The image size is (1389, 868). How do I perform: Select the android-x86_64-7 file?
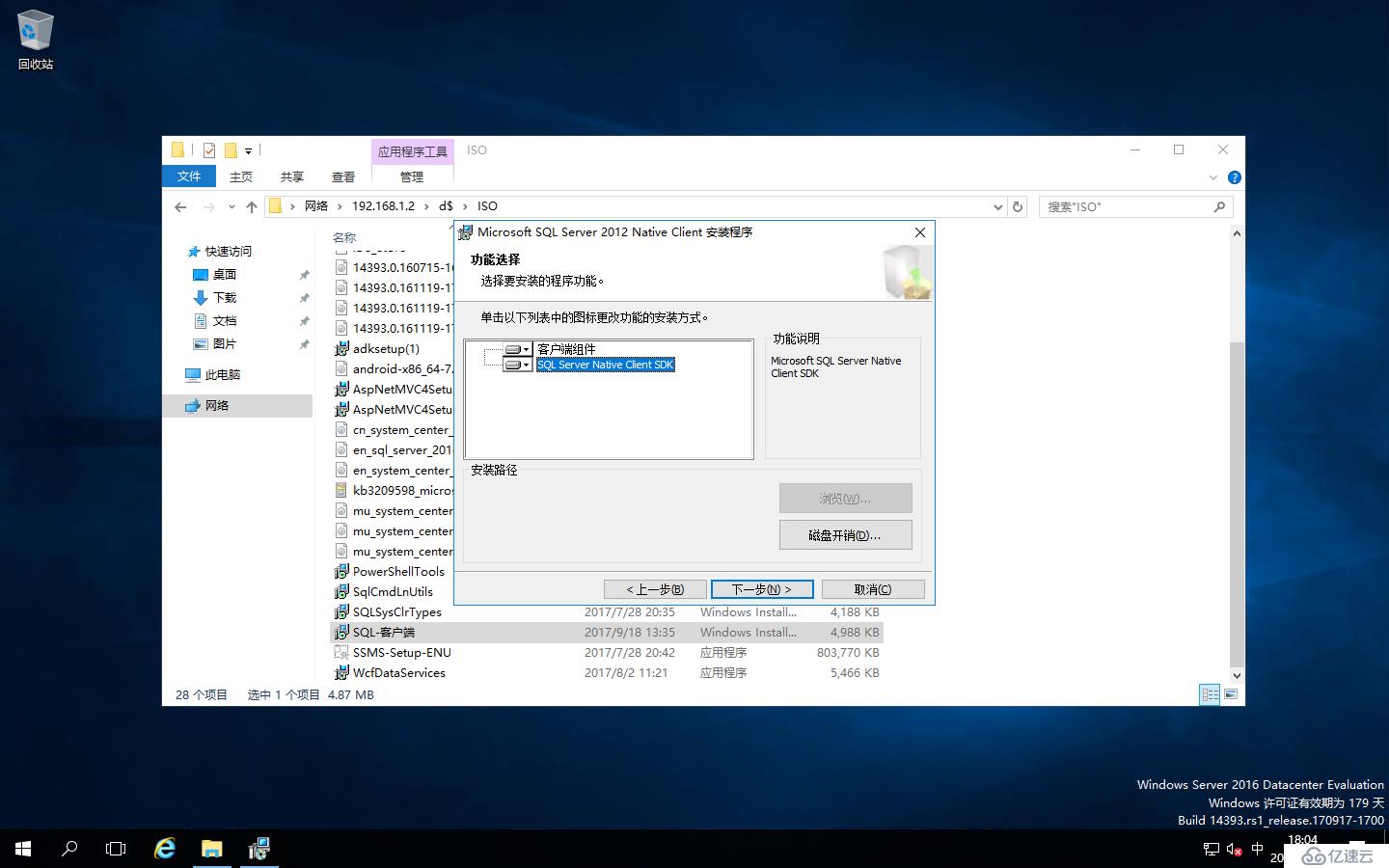[393, 368]
